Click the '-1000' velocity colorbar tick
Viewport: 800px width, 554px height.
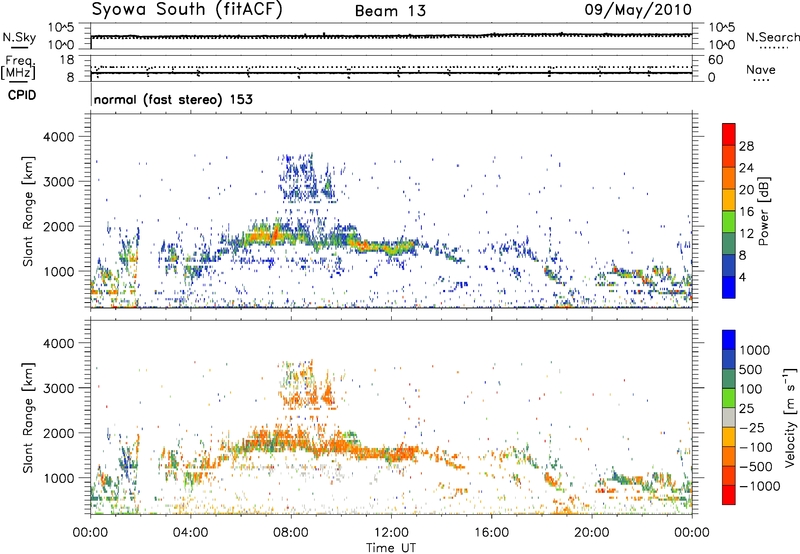point(759,486)
